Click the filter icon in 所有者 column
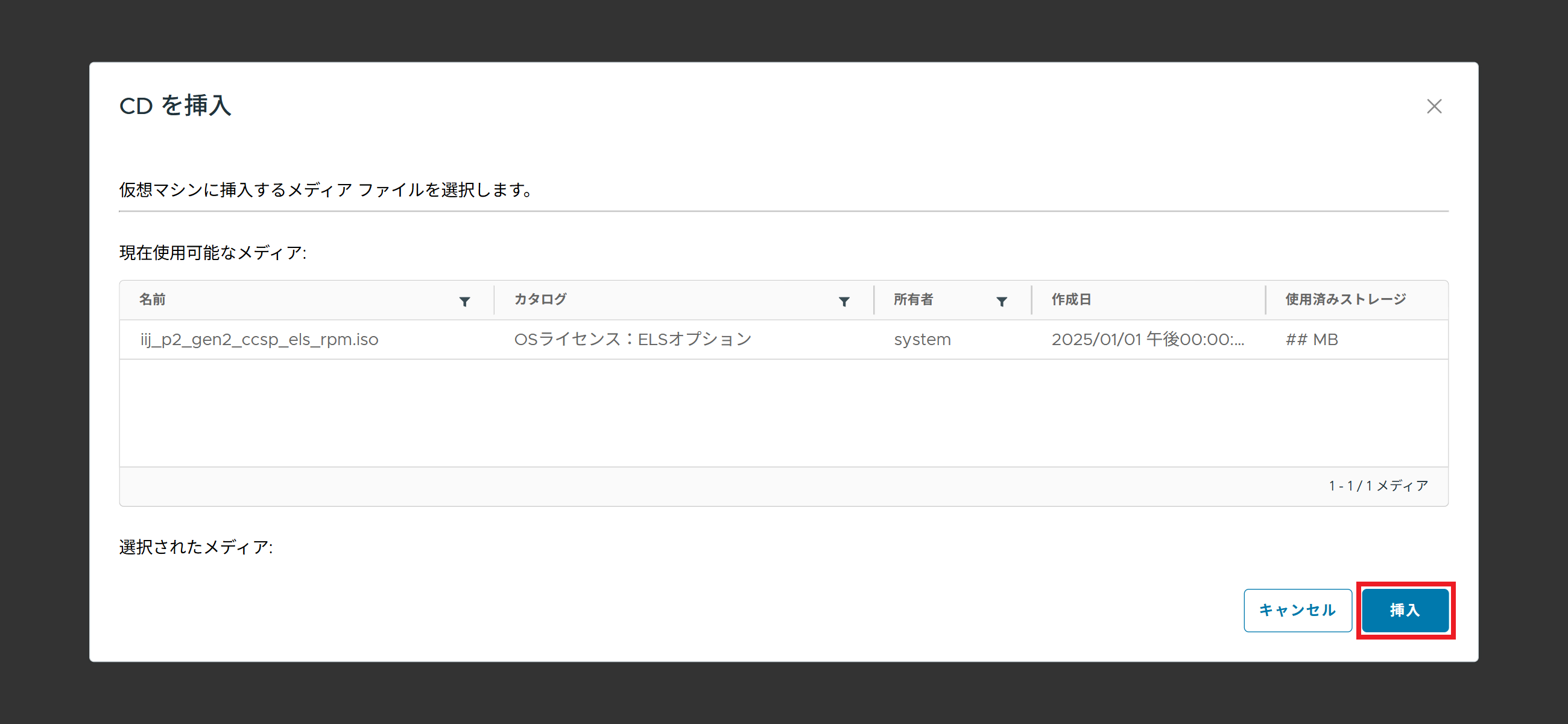The image size is (1568, 724). 1001,302
